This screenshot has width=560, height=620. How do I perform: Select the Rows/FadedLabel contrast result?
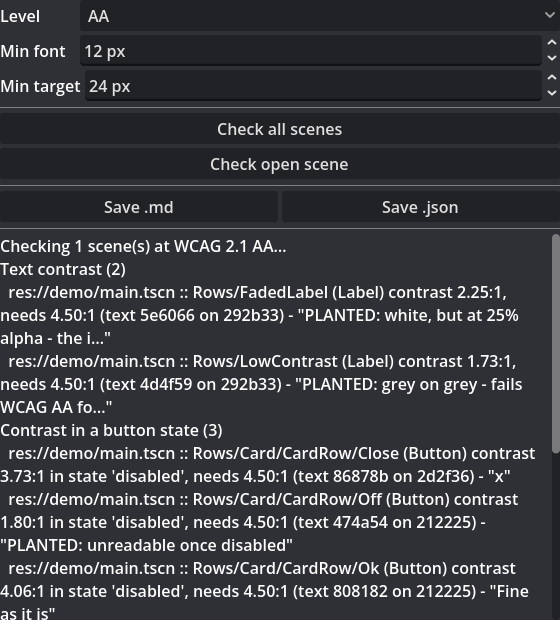[259, 316]
